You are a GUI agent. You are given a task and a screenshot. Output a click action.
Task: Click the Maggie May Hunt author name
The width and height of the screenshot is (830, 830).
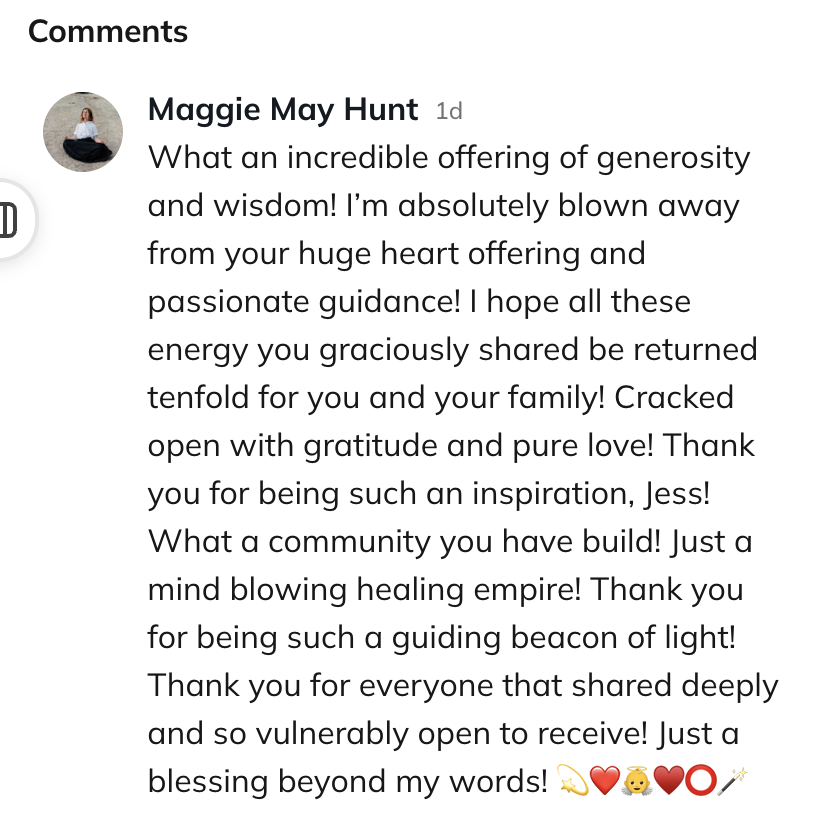[x=283, y=110]
